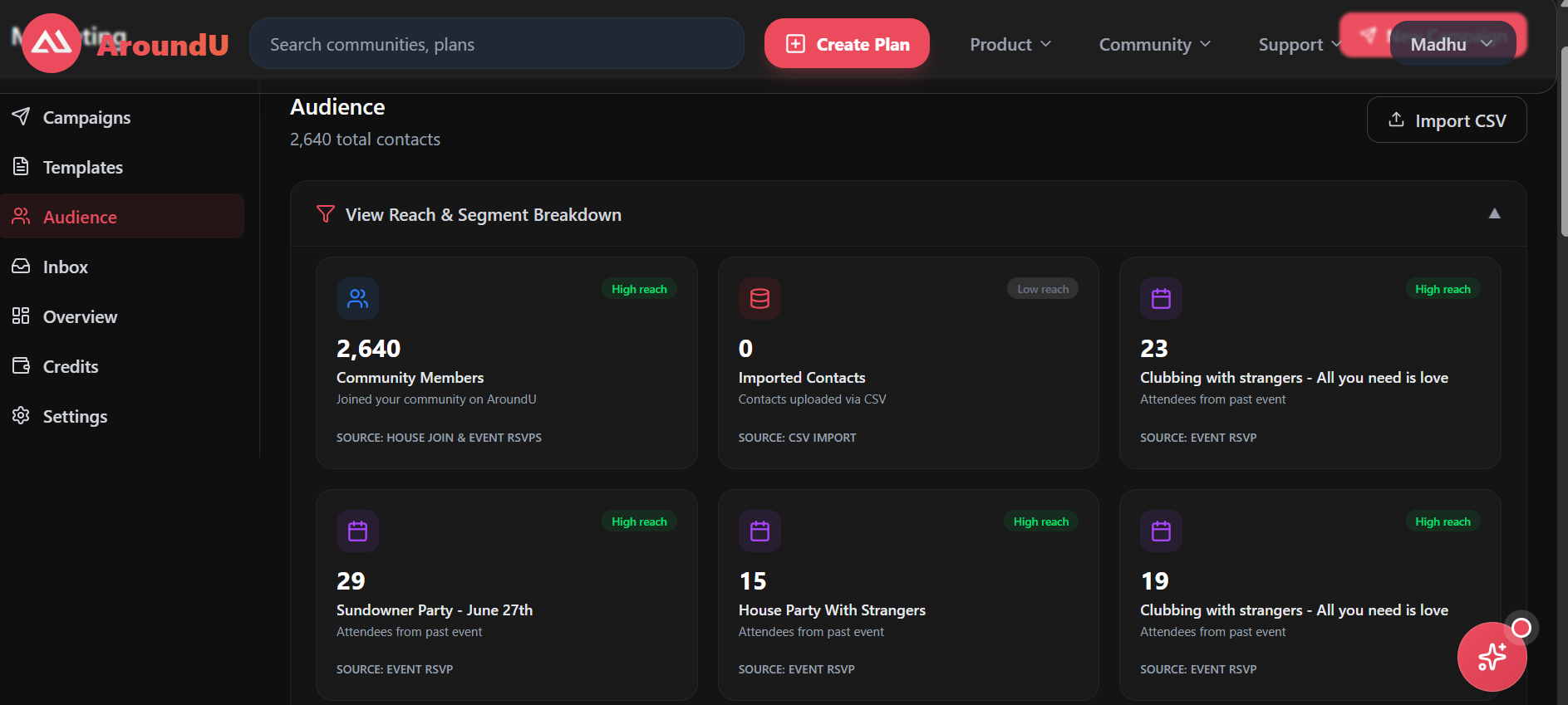Viewport: 1568px width, 705px height.
Task: Click High reach badge on Sundowner Party card
Action: (639, 521)
